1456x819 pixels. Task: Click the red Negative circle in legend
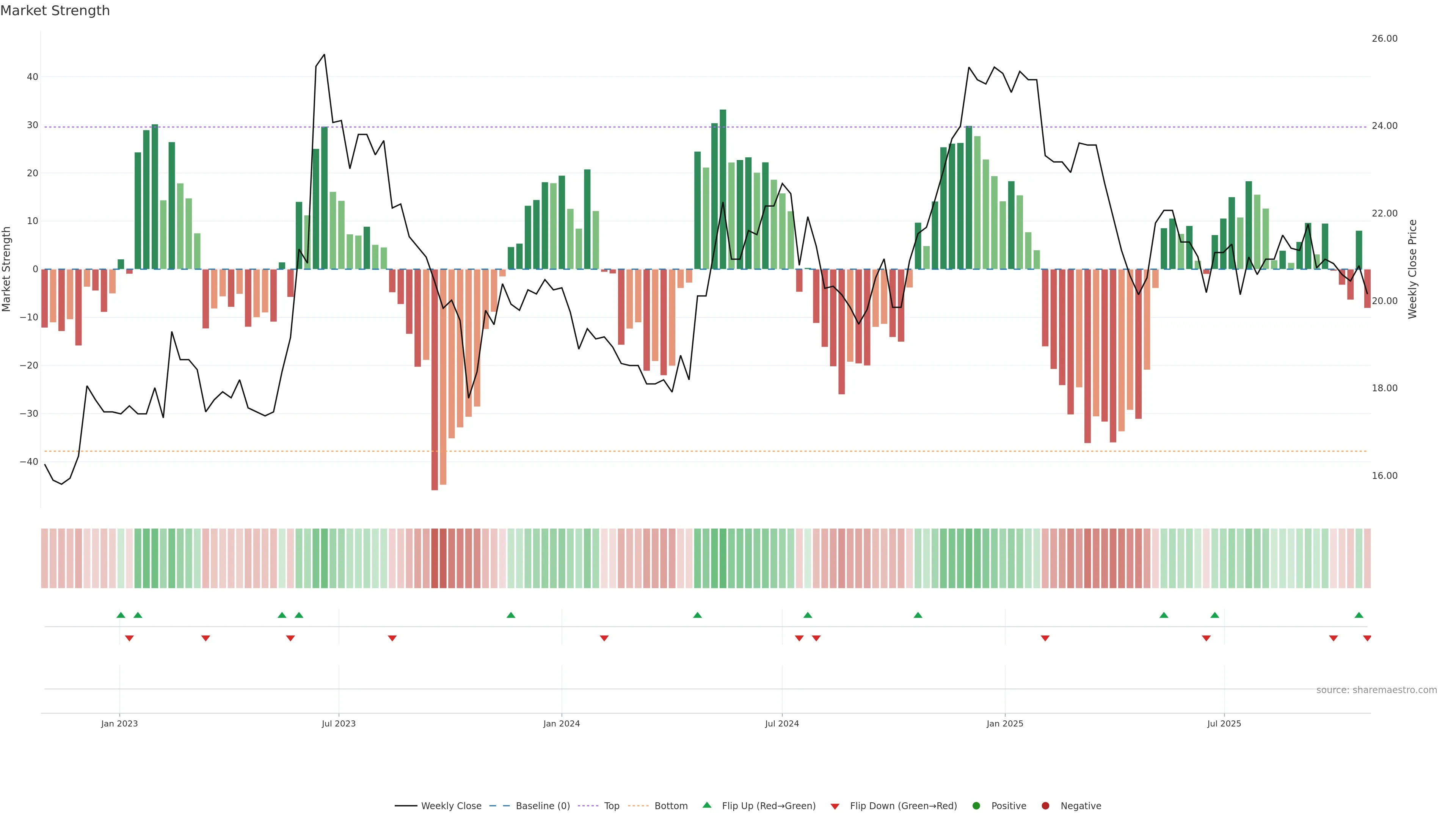(1045, 806)
